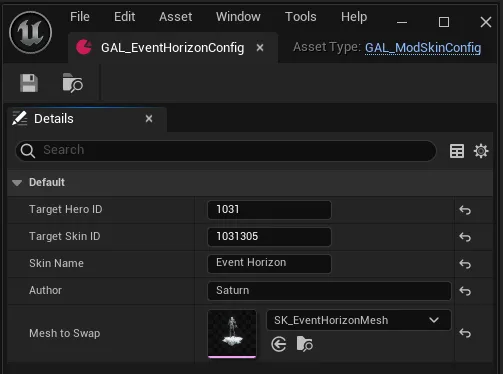This screenshot has height=374, width=503.
Task: Click the Mesh to Swap label
Action: (65, 333)
